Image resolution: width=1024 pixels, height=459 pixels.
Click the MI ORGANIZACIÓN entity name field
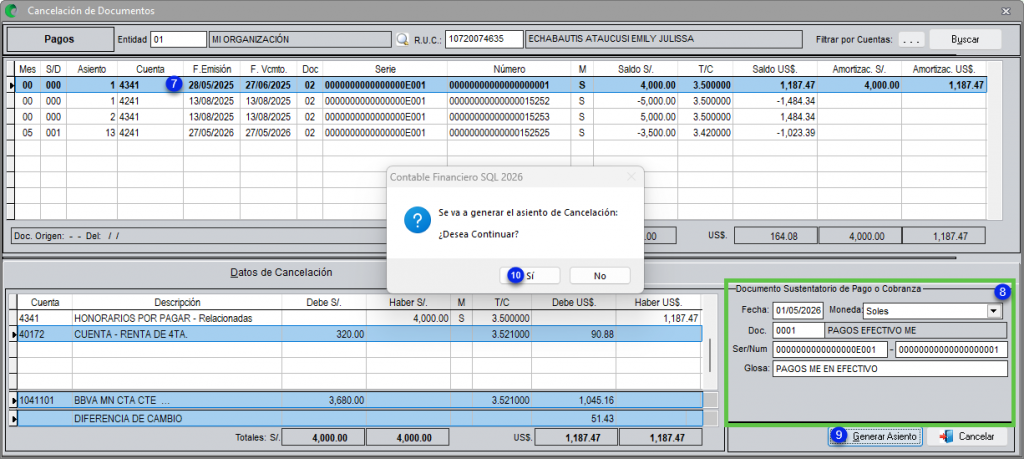[x=300, y=39]
